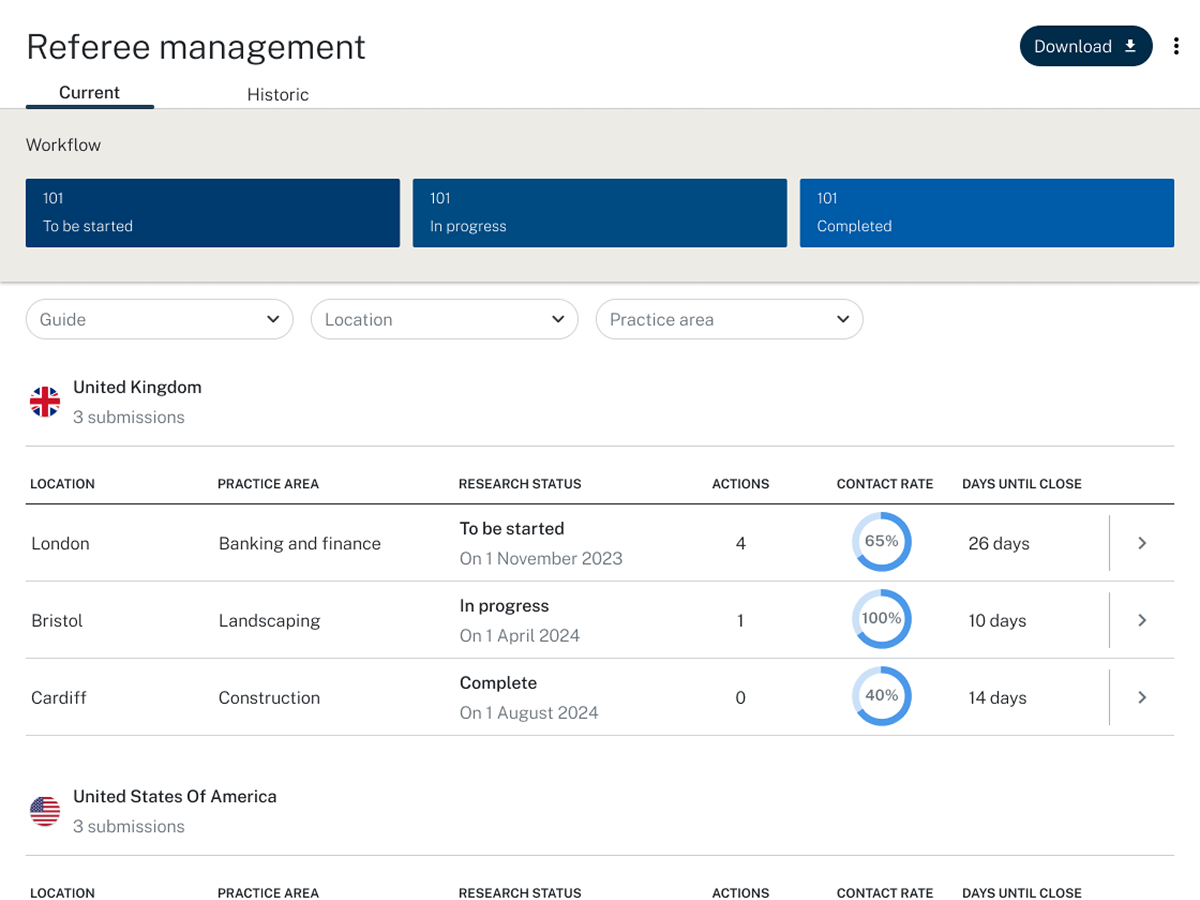Open the Practice area dropdown
The image size is (1200, 900).
click(729, 319)
